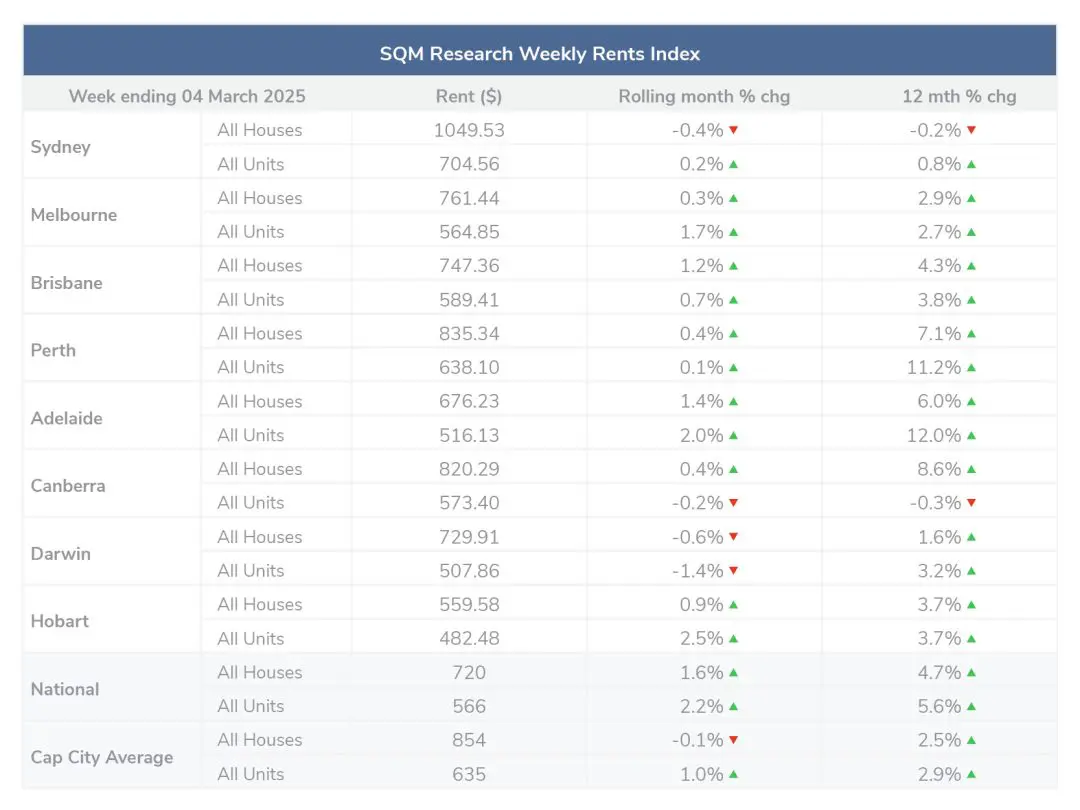Click the green up arrow beside Melbourne units 1.7%
Screen dimensions: 1080x810
(x=734, y=232)
